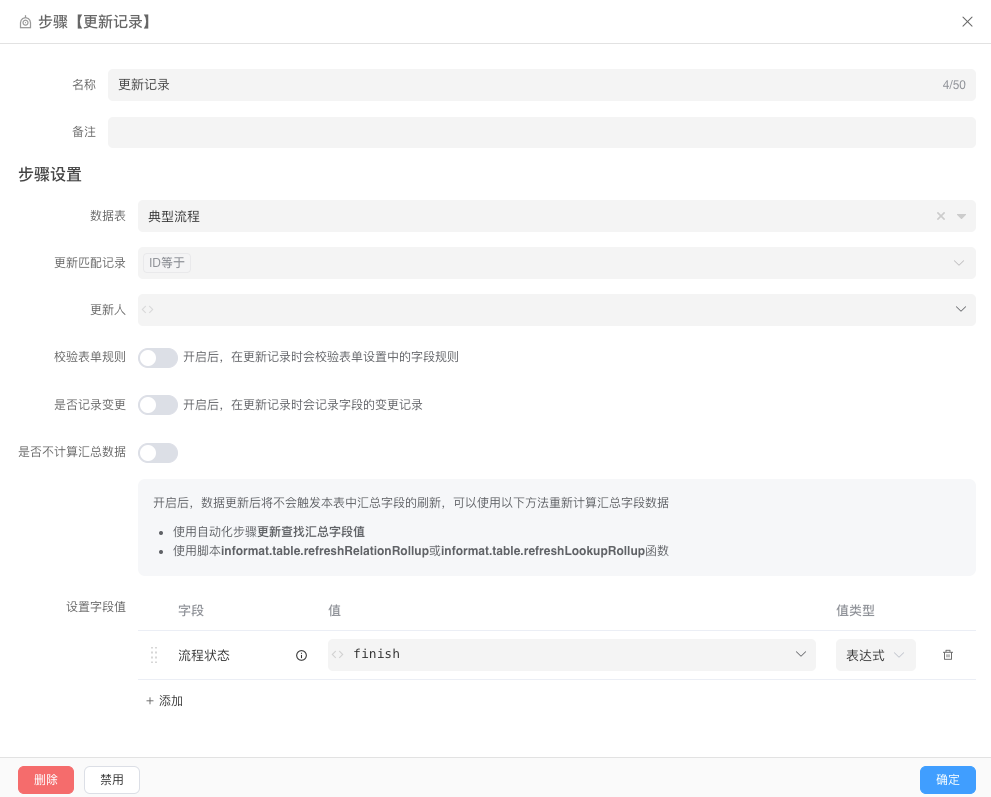Open the 更新人 dropdown
Viewport: 991px width, 797px height.
click(960, 310)
